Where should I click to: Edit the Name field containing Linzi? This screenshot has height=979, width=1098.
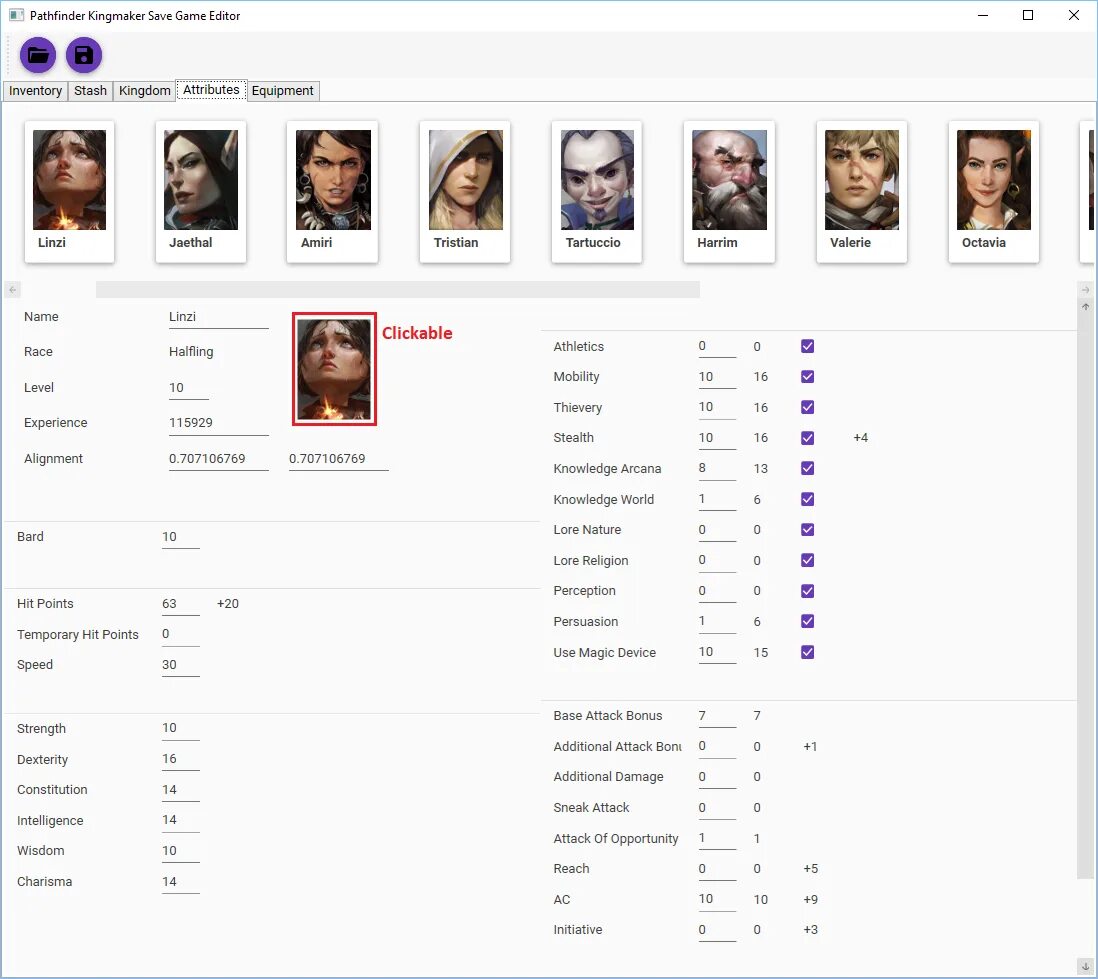218,317
